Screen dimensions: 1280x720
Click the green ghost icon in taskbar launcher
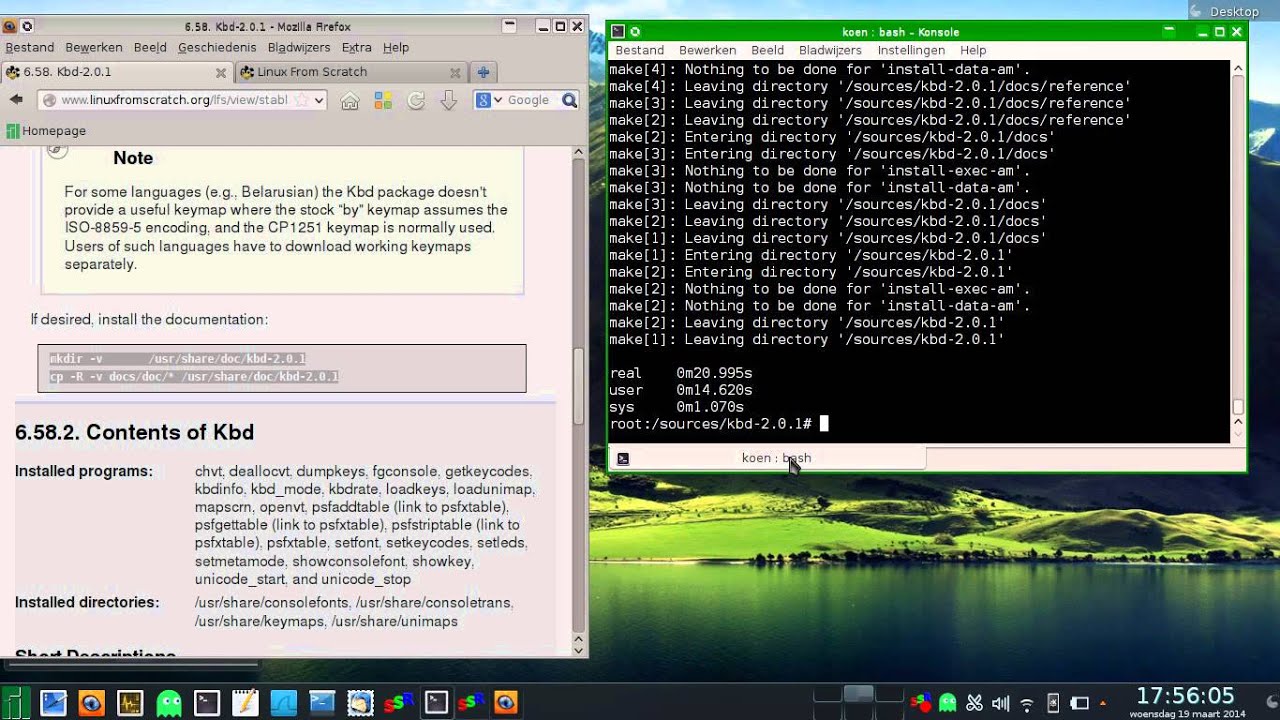[168, 703]
